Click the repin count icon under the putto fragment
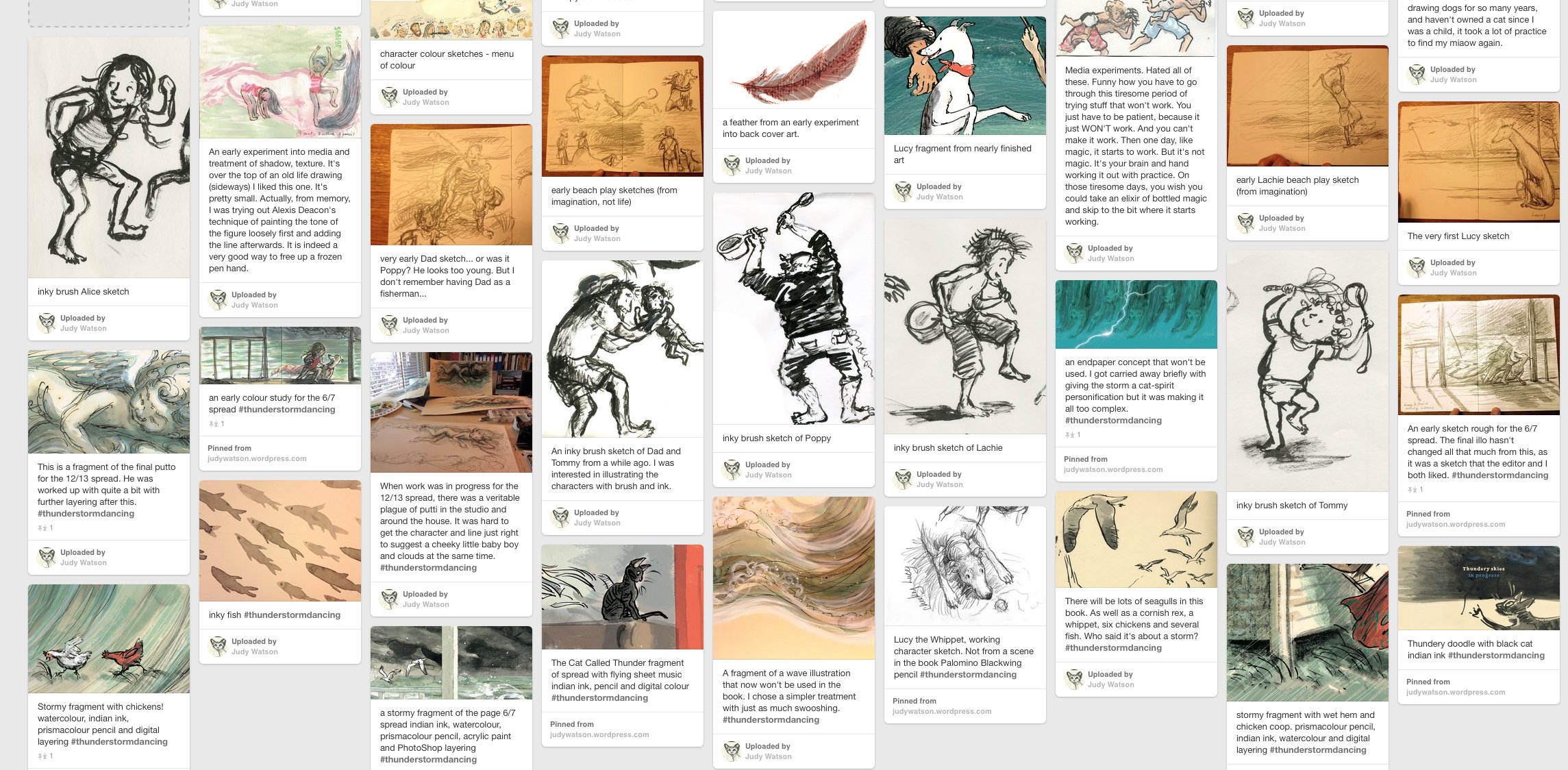 tap(42, 528)
